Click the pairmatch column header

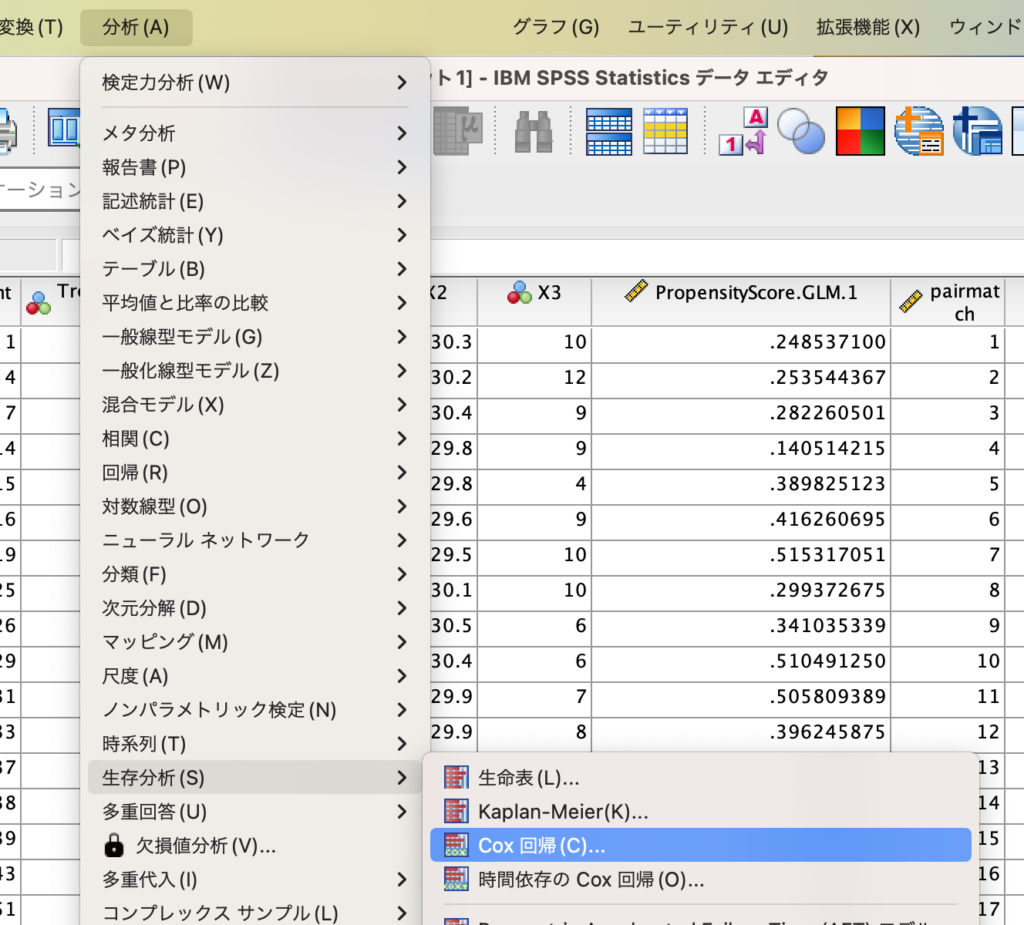coord(948,302)
